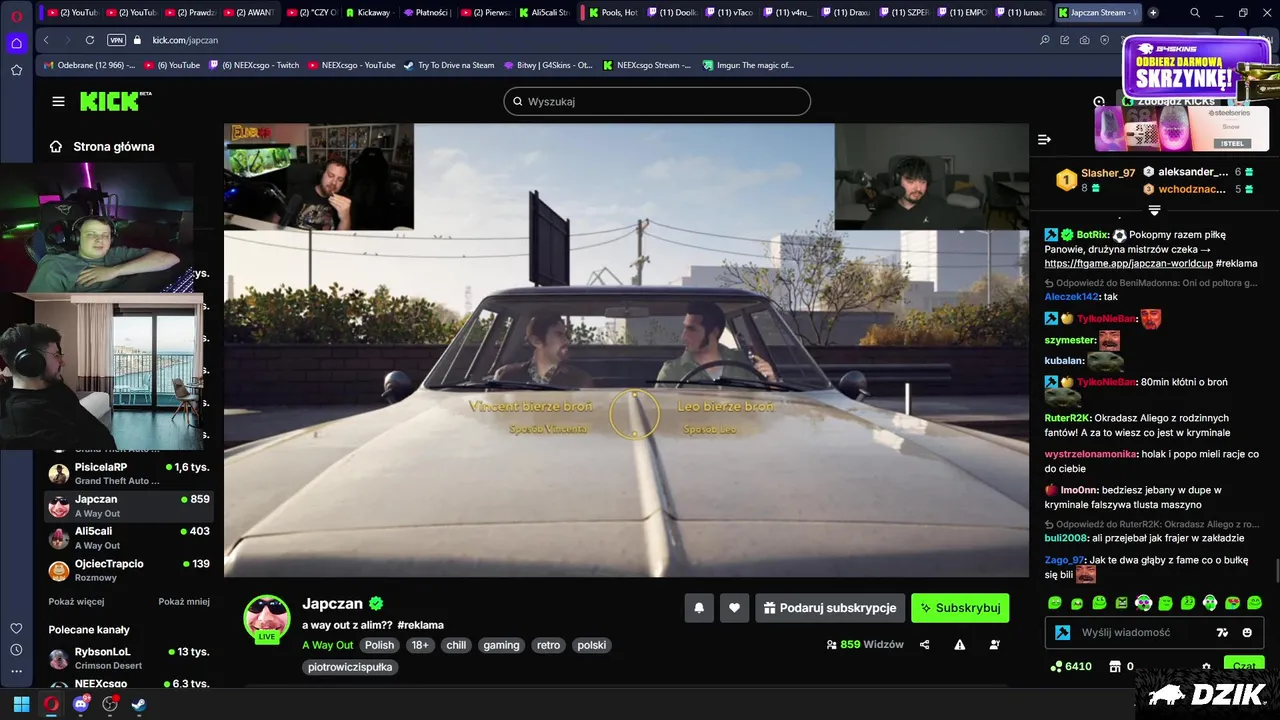
Task: Open RybsonLoL recommended channel
Action: click(129, 658)
